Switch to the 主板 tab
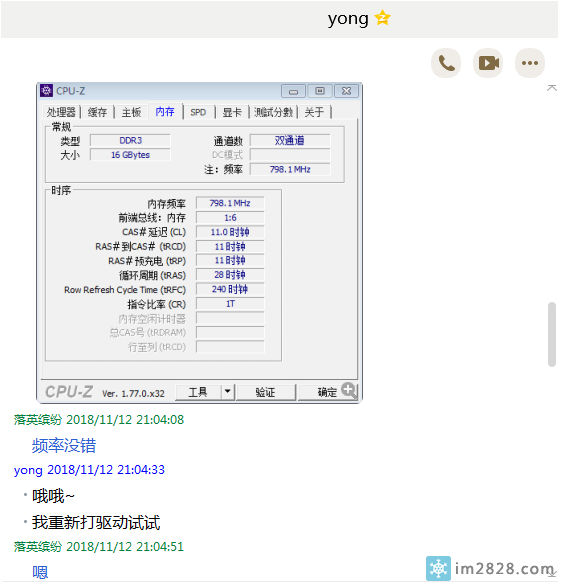 (x=131, y=112)
